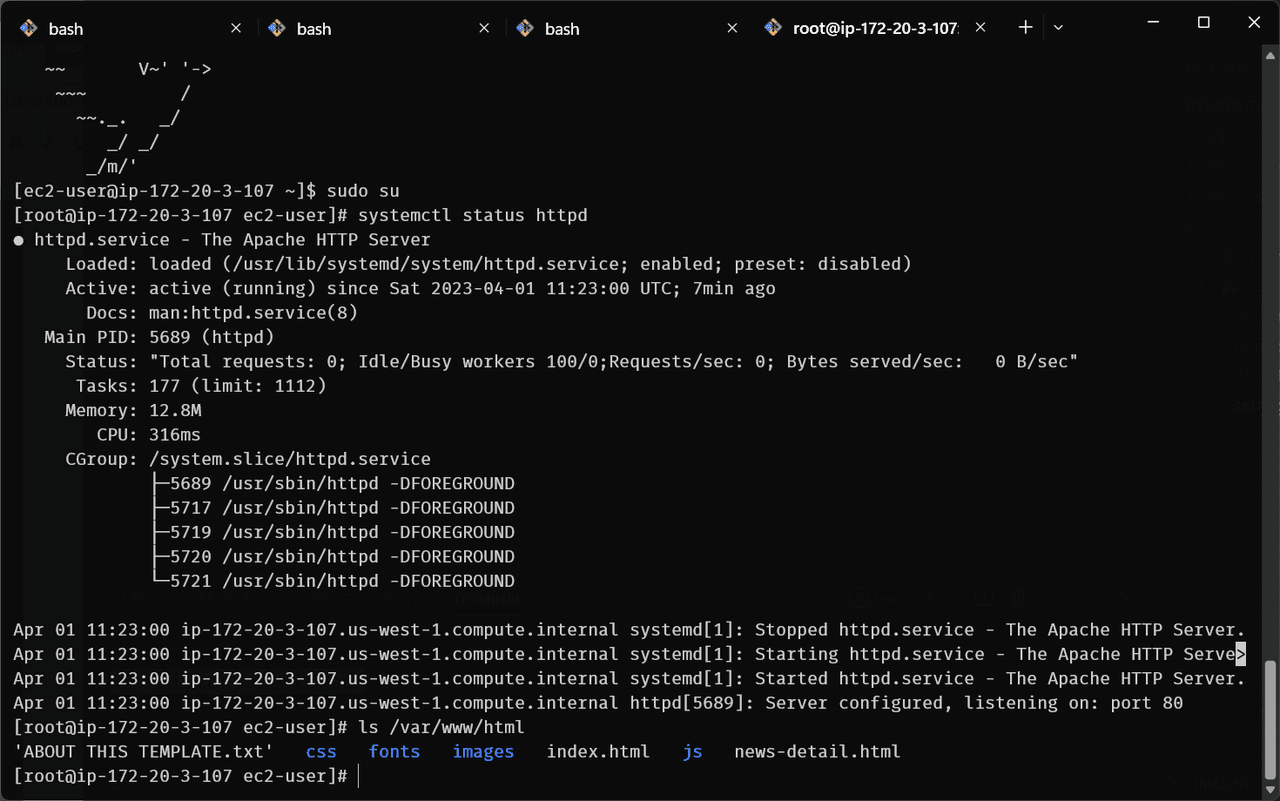Click the 'images' directory name

pyautogui.click(x=483, y=752)
